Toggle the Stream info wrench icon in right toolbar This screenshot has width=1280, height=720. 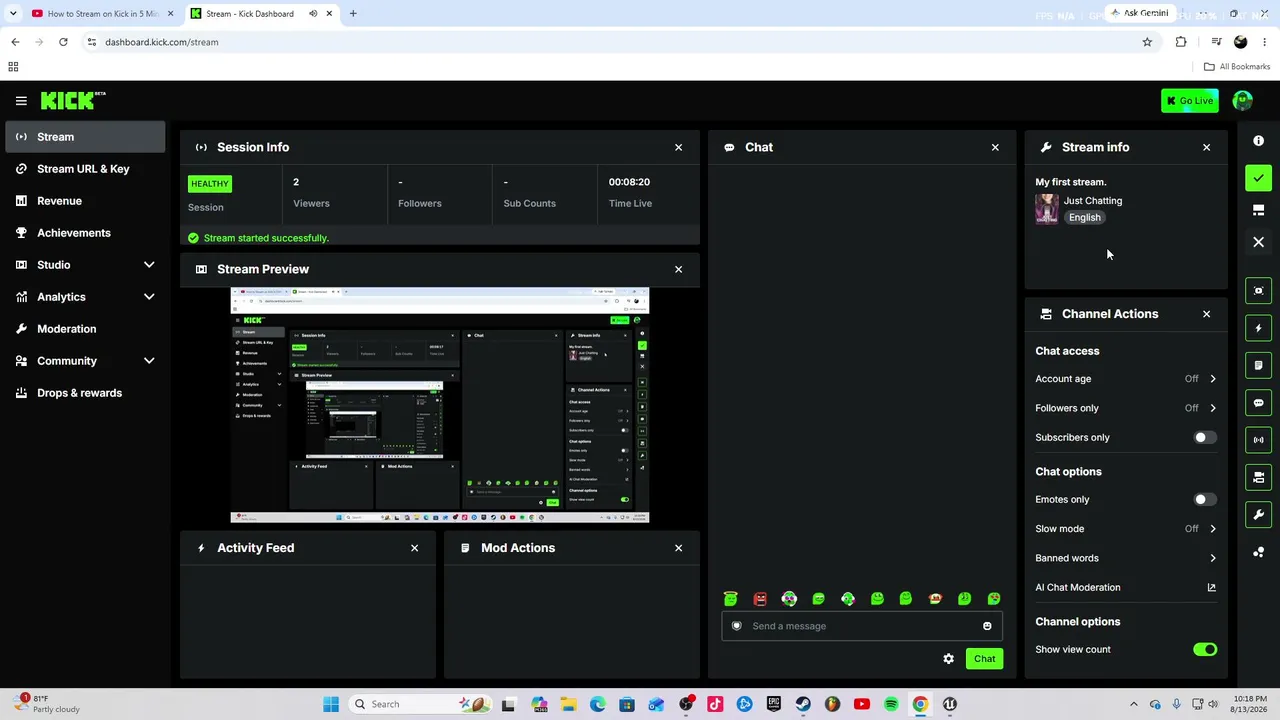click(x=1259, y=514)
